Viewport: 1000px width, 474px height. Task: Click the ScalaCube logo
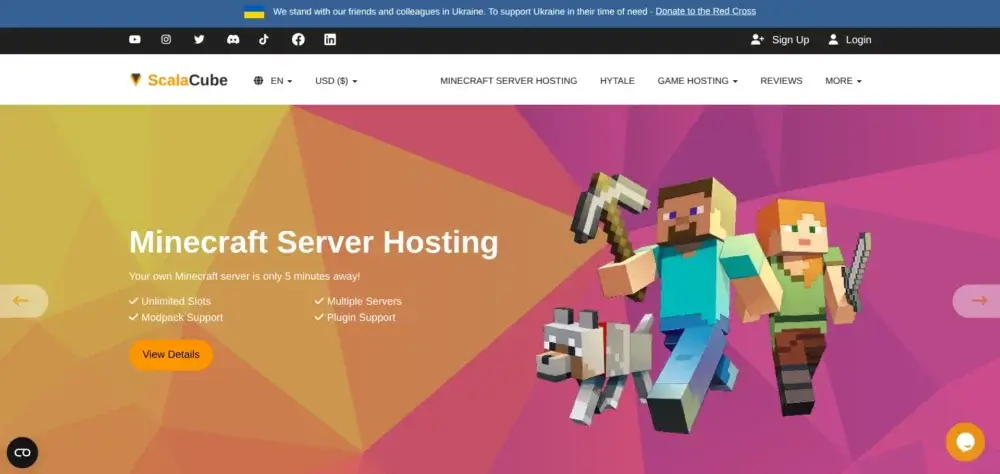179,80
